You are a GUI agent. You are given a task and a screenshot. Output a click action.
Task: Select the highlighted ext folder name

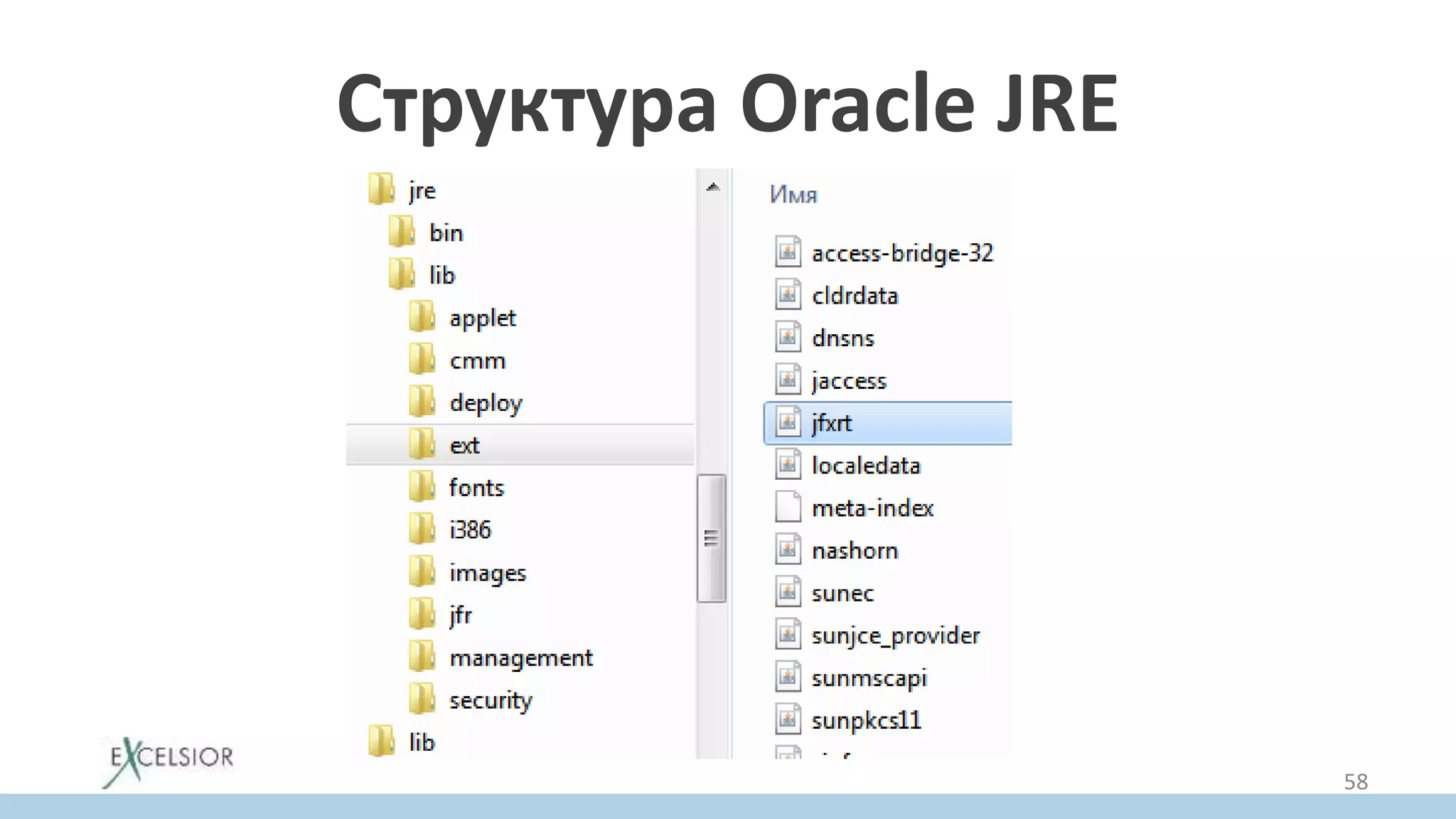pyautogui.click(x=465, y=446)
